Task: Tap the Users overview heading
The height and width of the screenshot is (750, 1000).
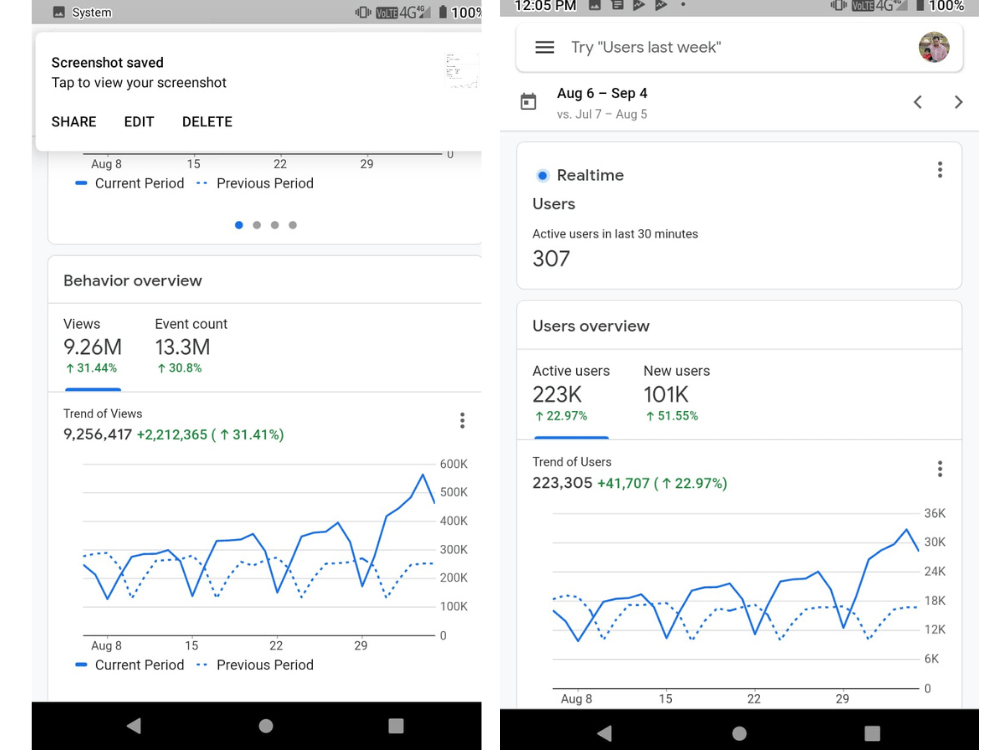Action: (x=591, y=326)
